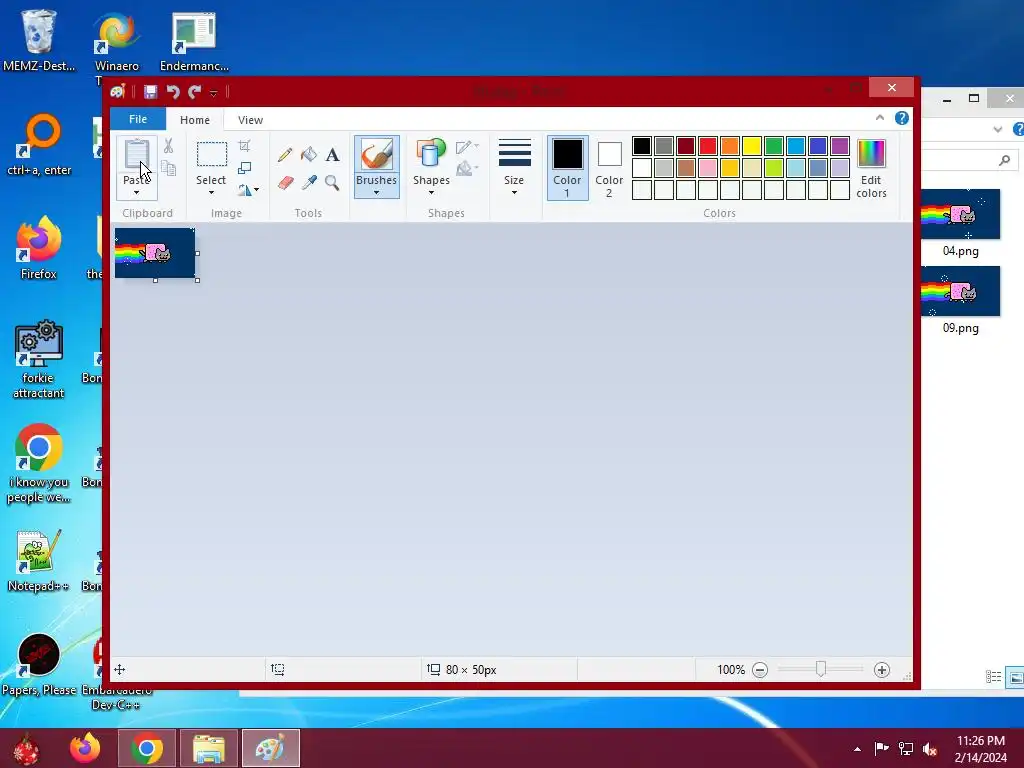The height and width of the screenshot is (768, 1024).
Task: Click the search icon in Explorer window
Action: (x=1004, y=159)
